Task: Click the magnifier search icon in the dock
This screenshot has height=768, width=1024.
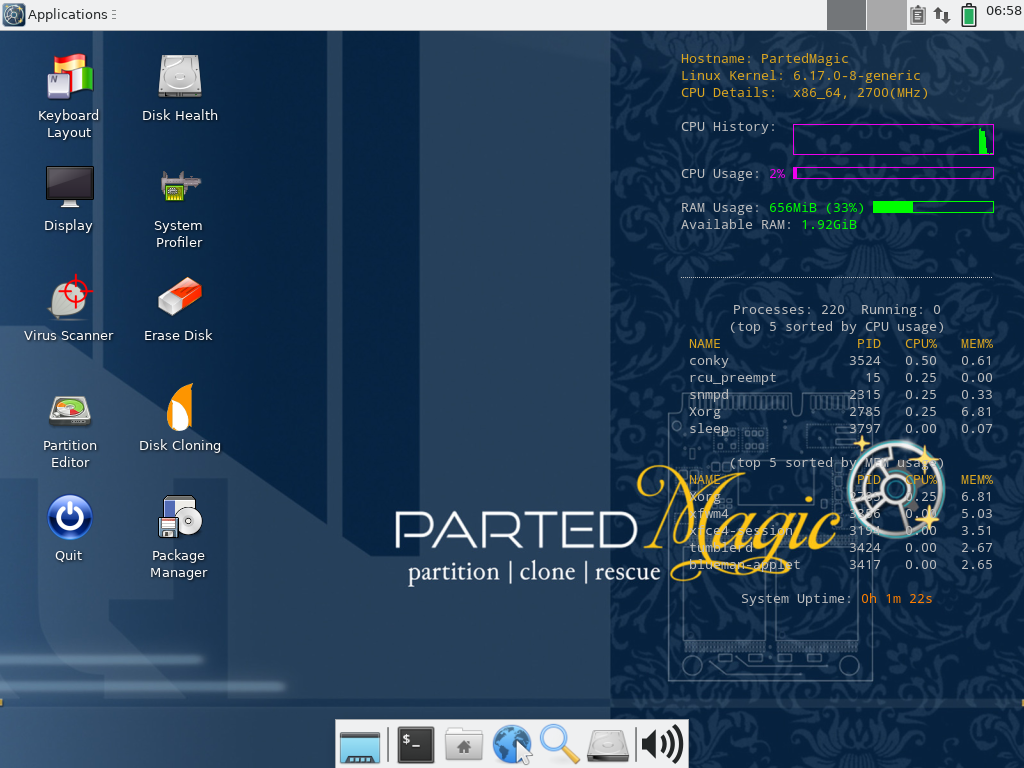Action: [x=559, y=744]
